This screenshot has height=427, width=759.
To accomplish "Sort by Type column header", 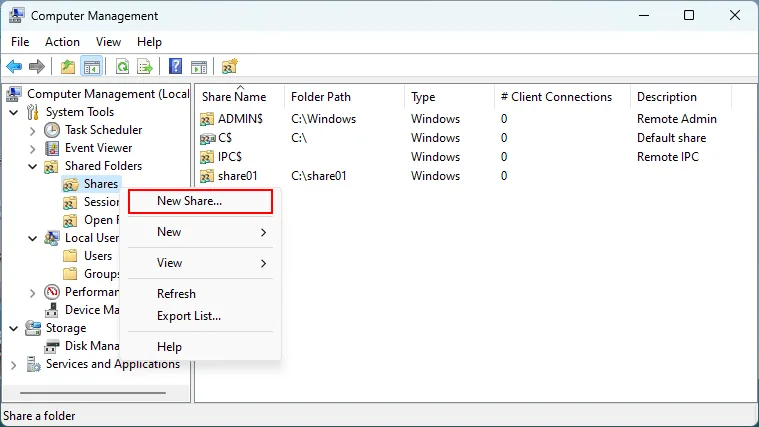I will (x=450, y=97).
